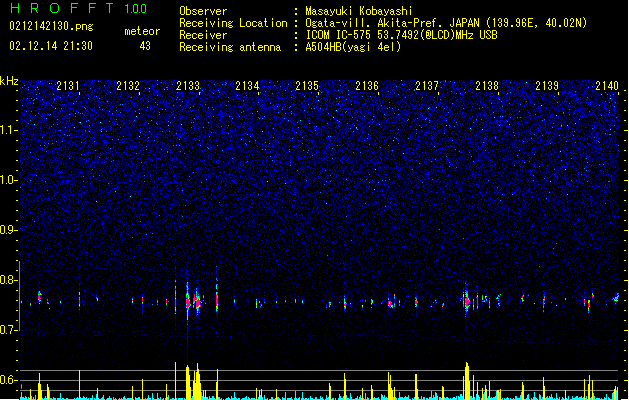Click the 0.8 kHz axis label
This screenshot has width=629, height=400.
pos(9,280)
